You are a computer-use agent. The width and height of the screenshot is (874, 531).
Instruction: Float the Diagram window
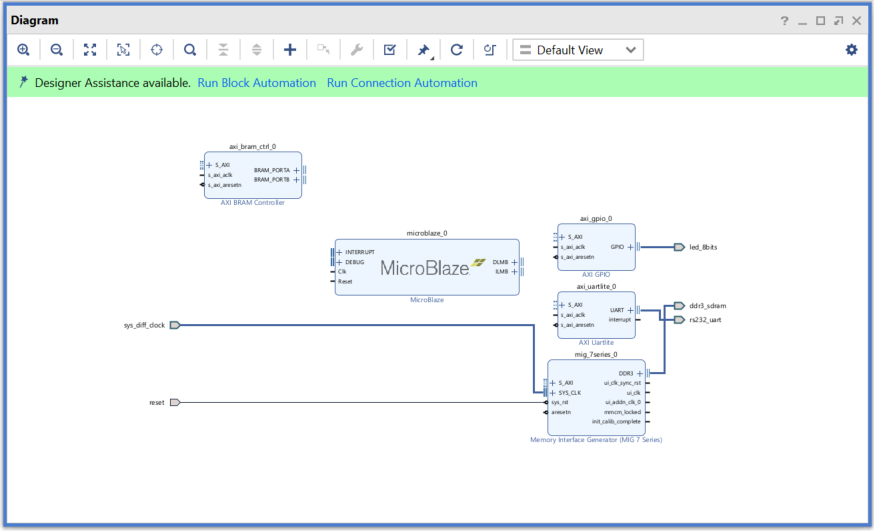point(838,21)
